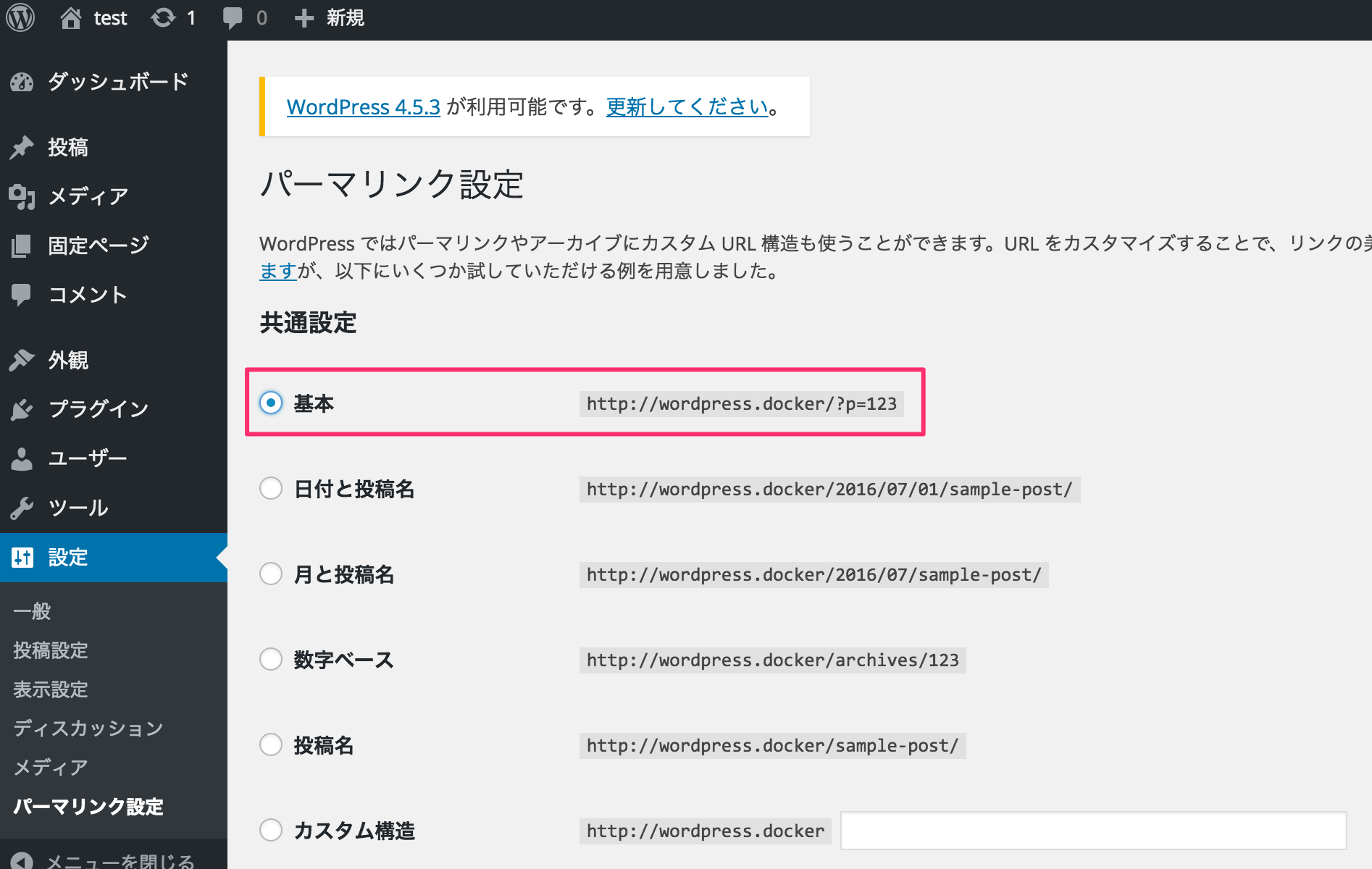Click the 外観 paintbrush icon
Viewport: 1372px width, 869px height.
(x=22, y=360)
